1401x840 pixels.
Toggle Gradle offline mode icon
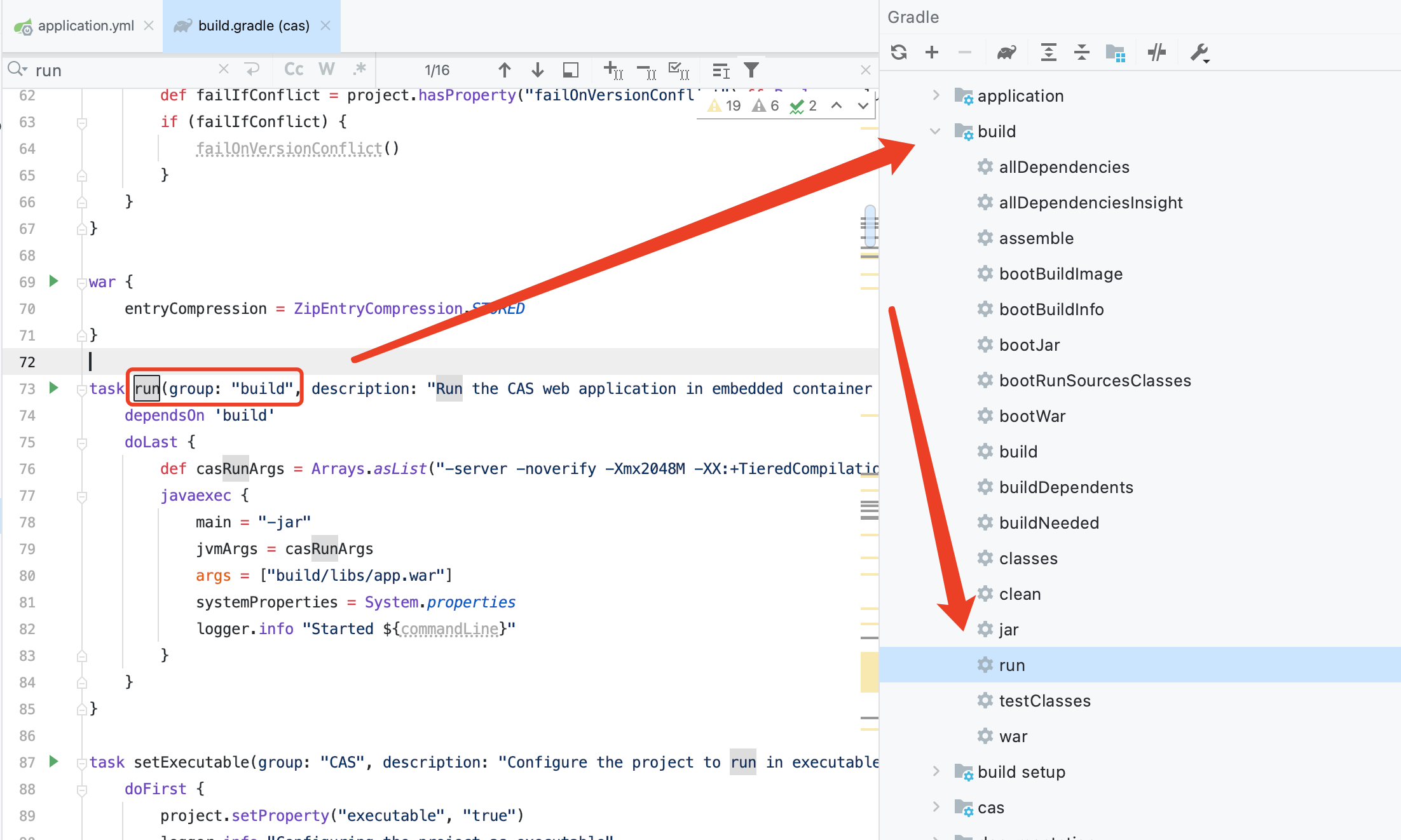[1157, 52]
